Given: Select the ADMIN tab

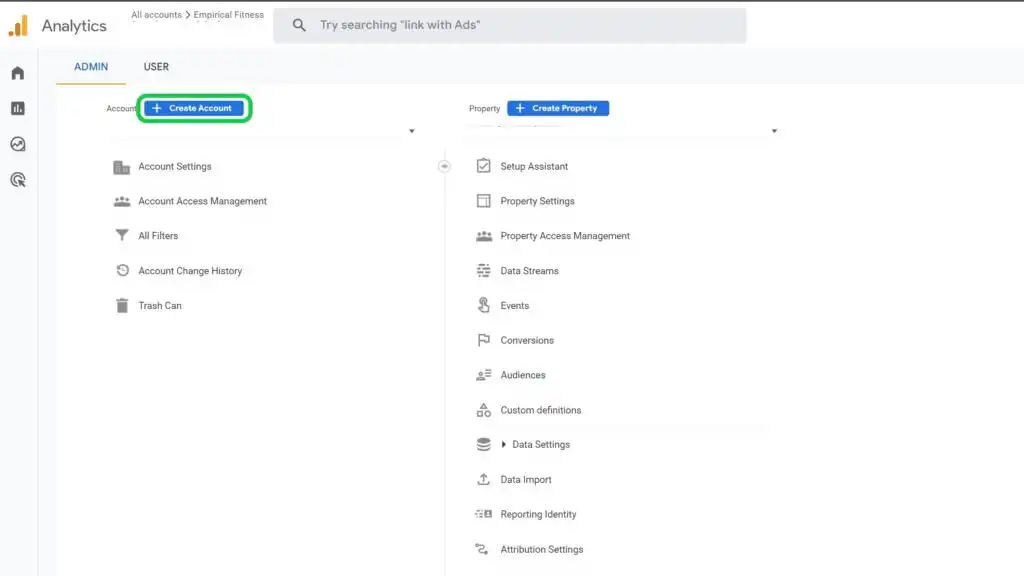Looking at the screenshot, I should pyautogui.click(x=91, y=67).
